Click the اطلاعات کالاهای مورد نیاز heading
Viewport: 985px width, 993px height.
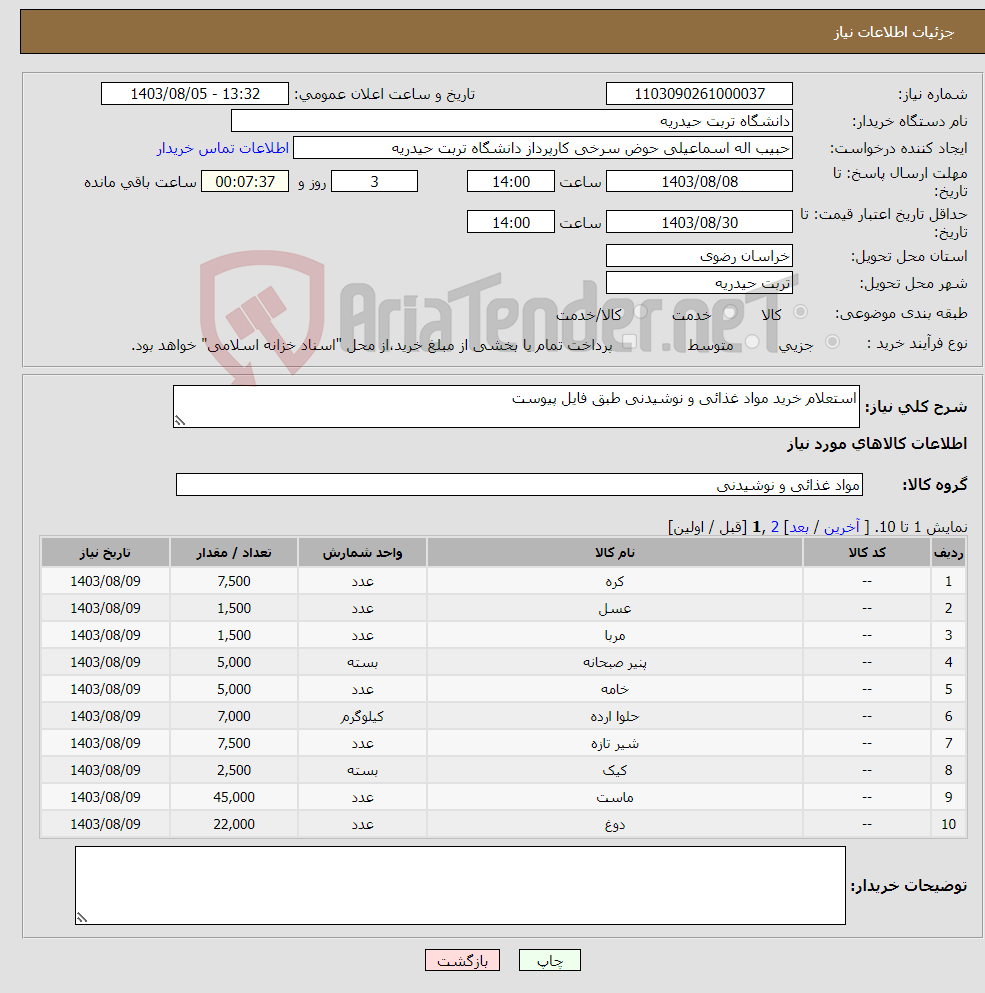[x=877, y=444]
